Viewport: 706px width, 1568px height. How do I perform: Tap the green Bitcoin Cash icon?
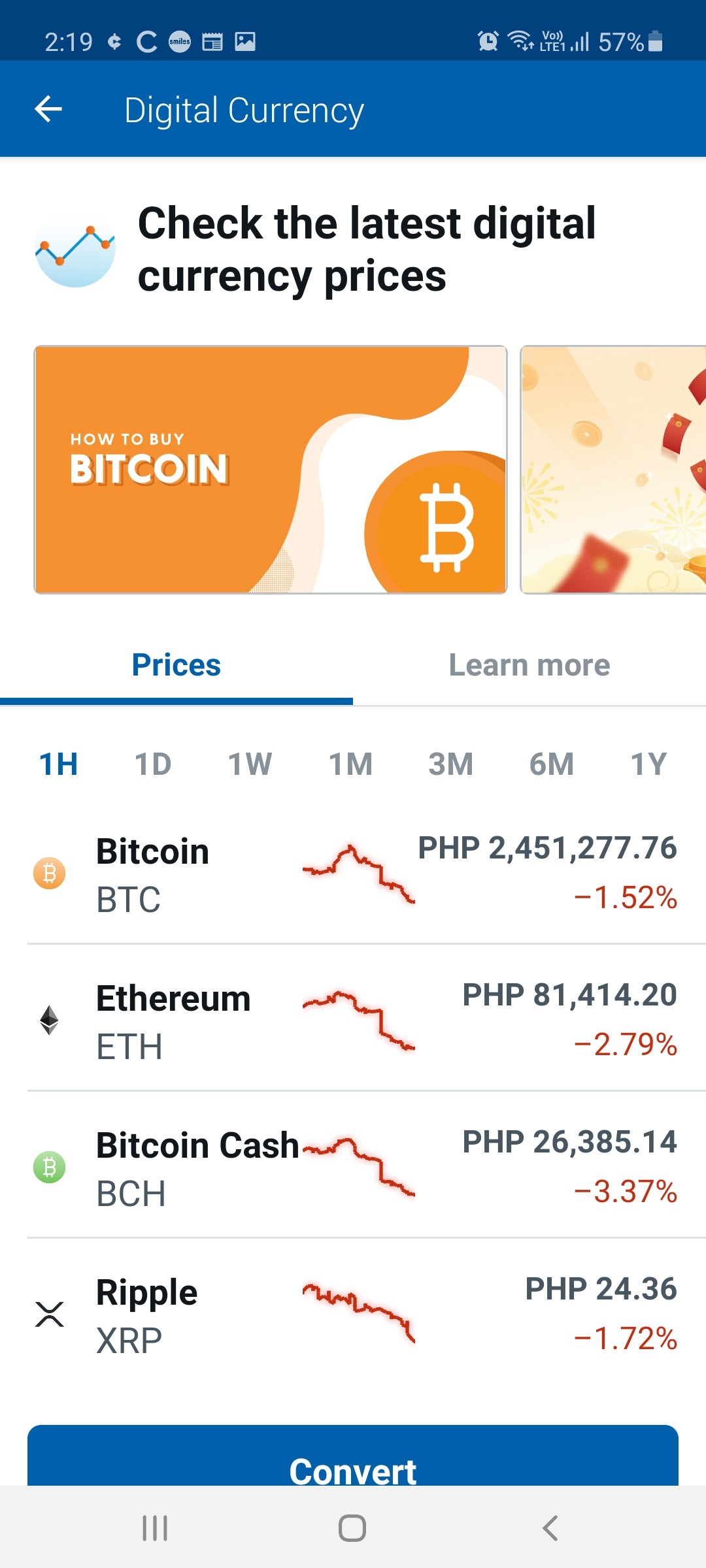click(50, 1168)
